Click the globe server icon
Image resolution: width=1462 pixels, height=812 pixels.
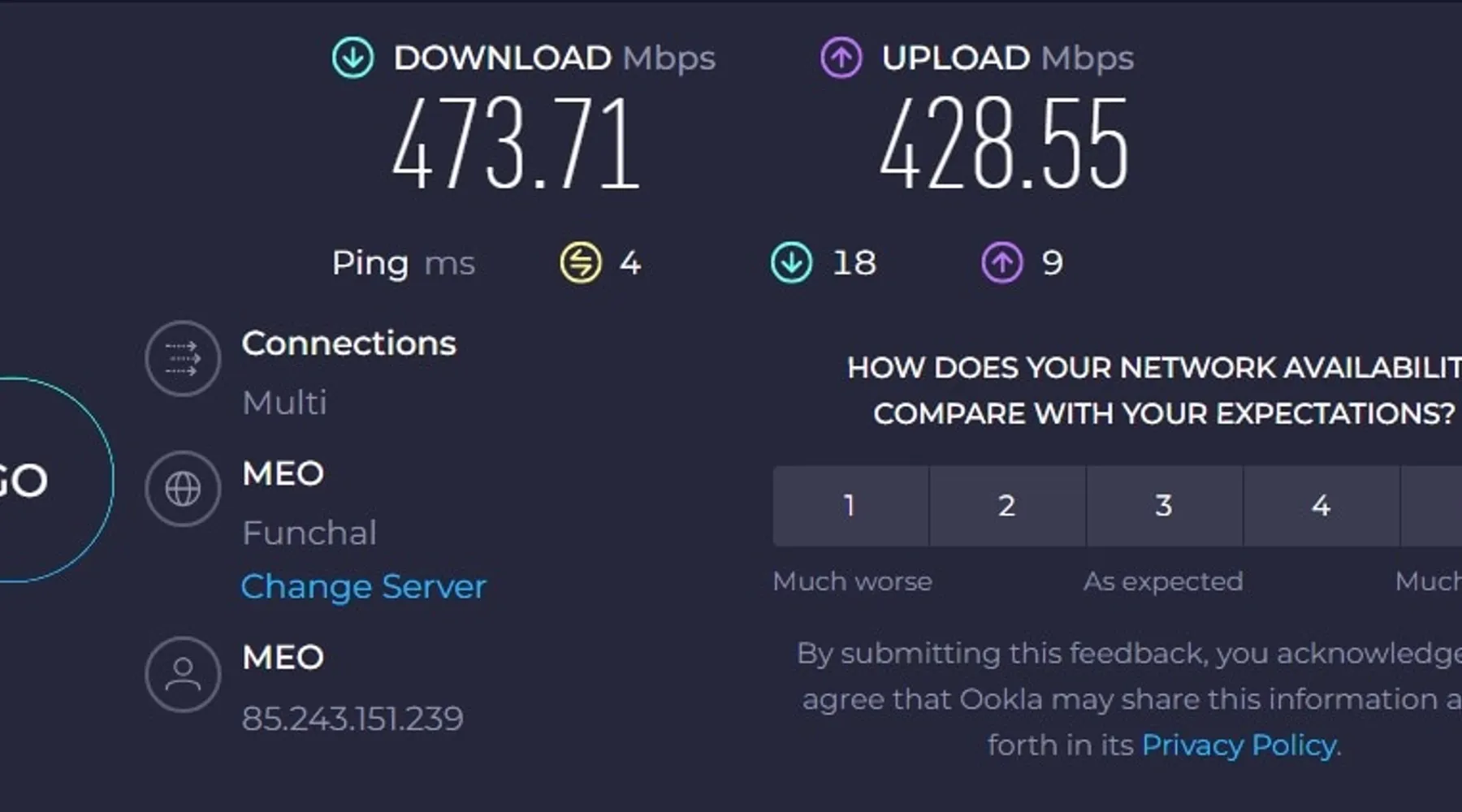[x=183, y=489]
